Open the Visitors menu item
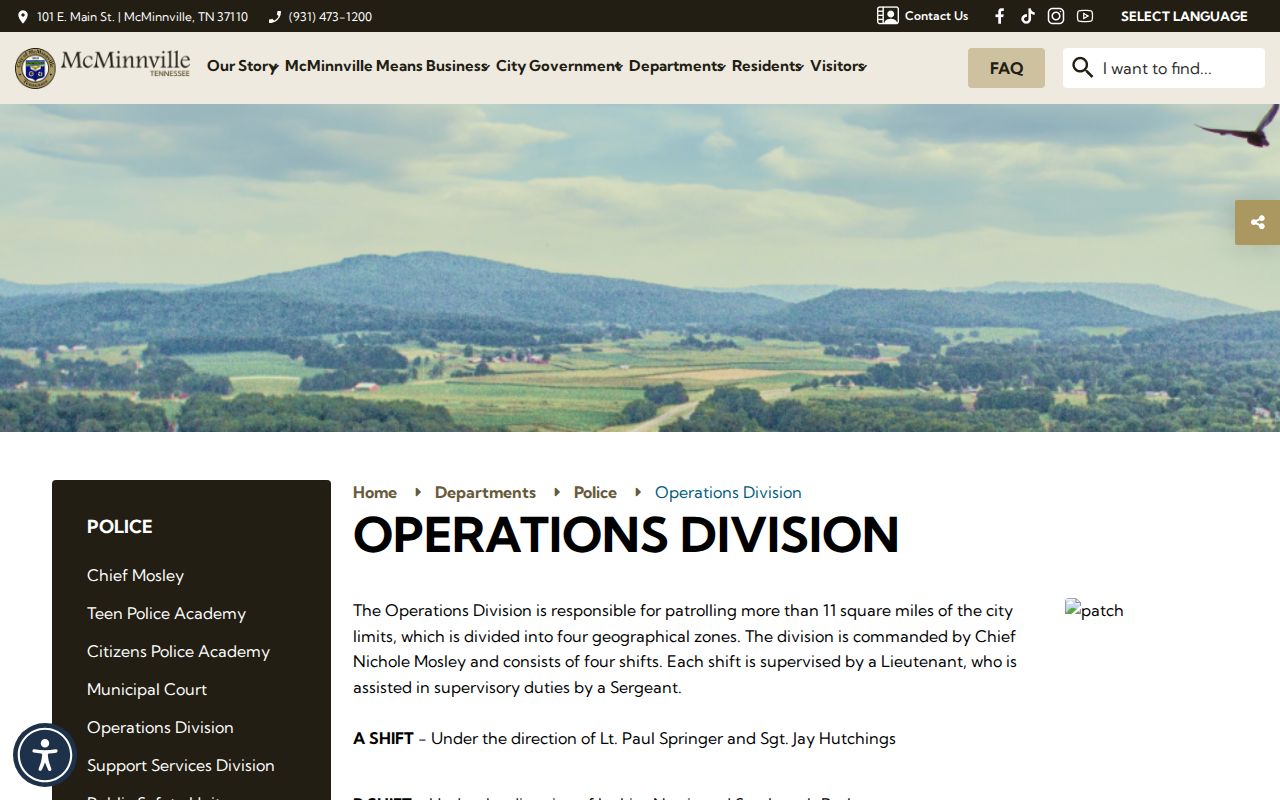 coord(838,66)
